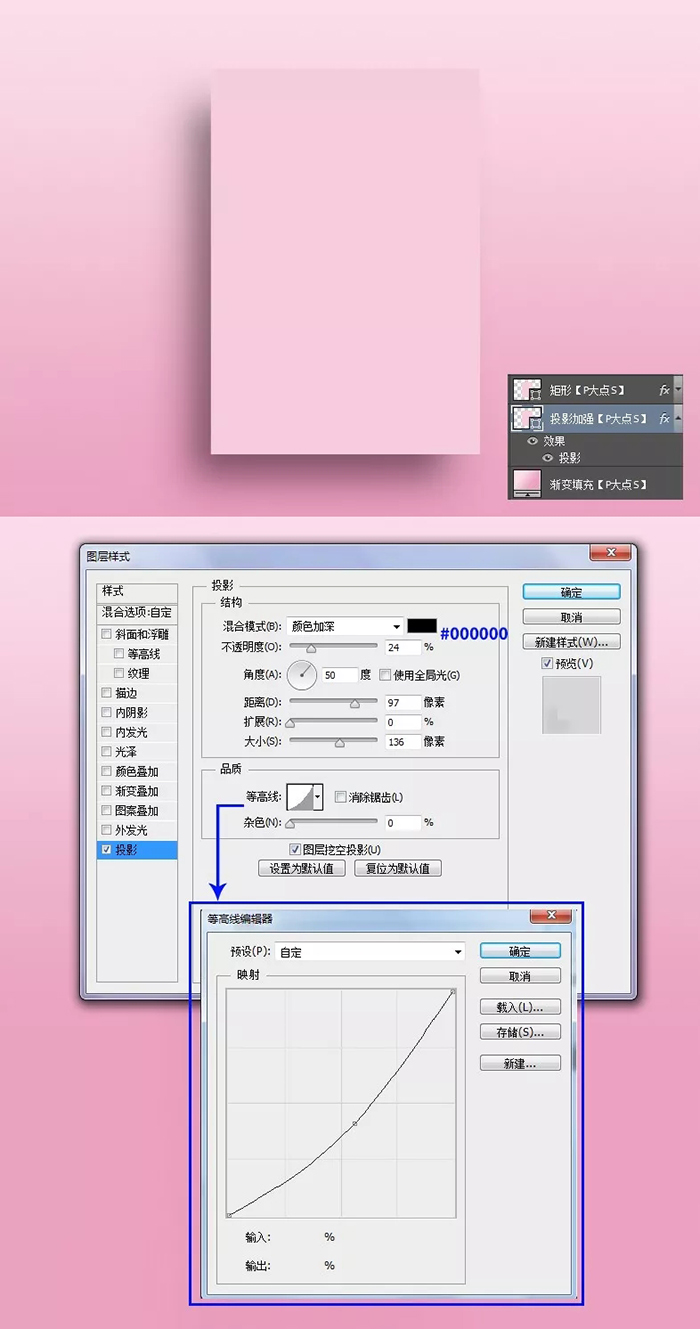The height and width of the screenshot is (1329, 700).
Task: Open the 等高线 contour picker arrow
Action: tap(319, 797)
